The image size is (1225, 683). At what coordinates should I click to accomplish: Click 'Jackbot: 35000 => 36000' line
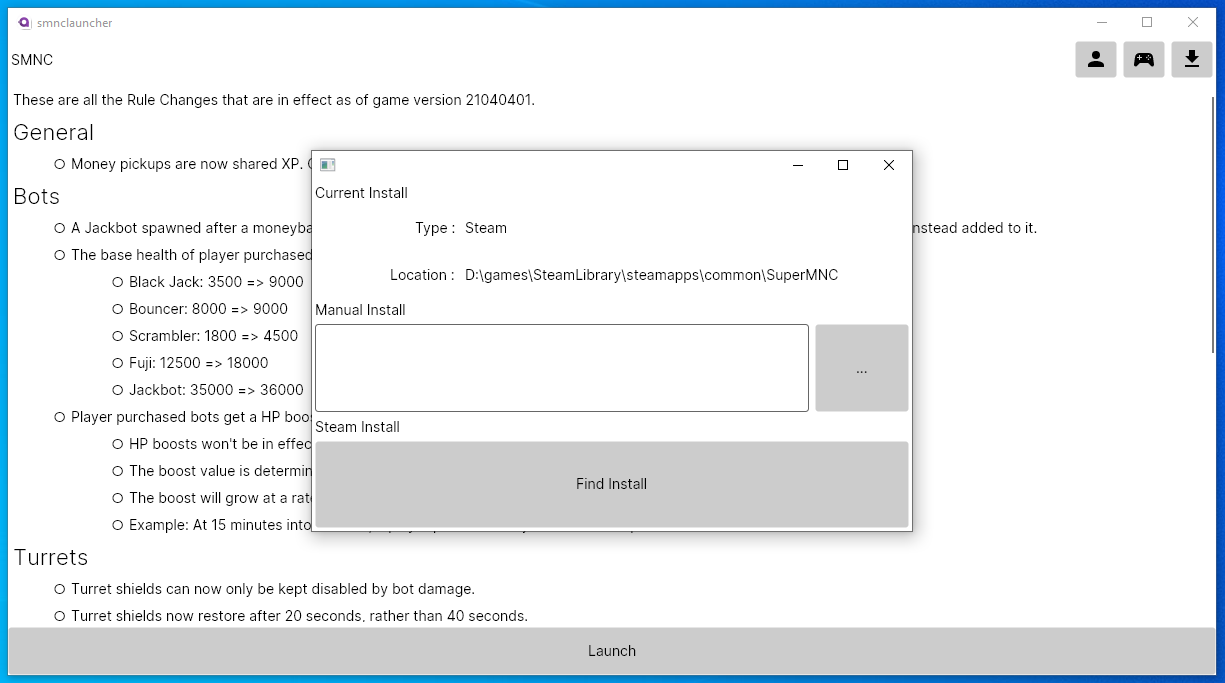point(216,390)
